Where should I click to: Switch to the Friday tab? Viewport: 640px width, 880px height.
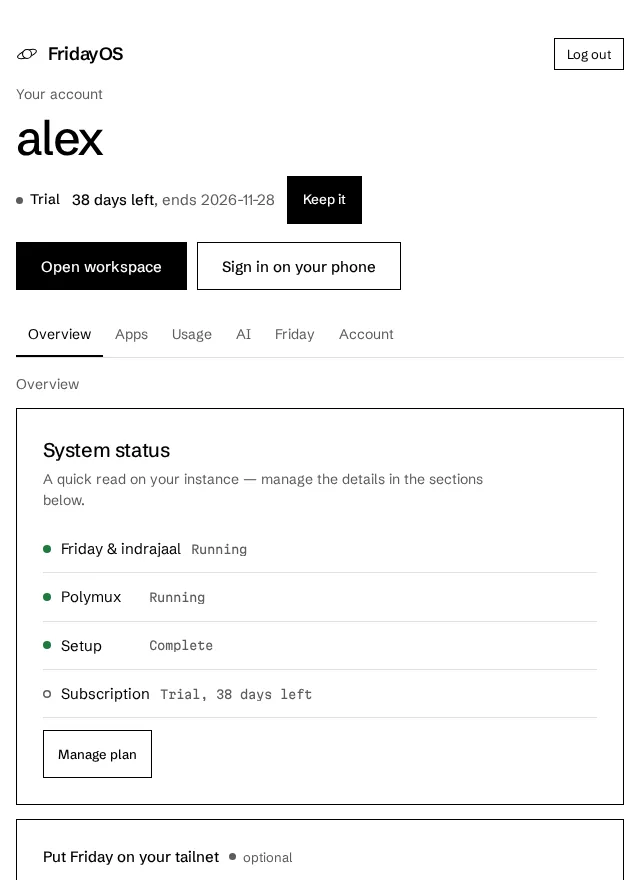click(x=294, y=334)
